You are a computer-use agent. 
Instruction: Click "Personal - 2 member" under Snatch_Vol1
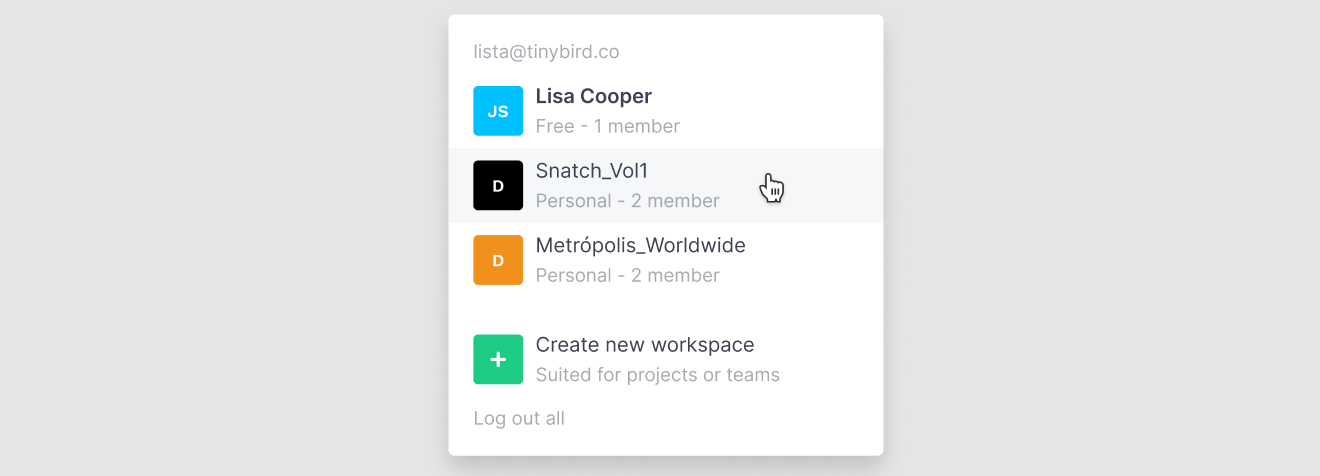(x=627, y=201)
